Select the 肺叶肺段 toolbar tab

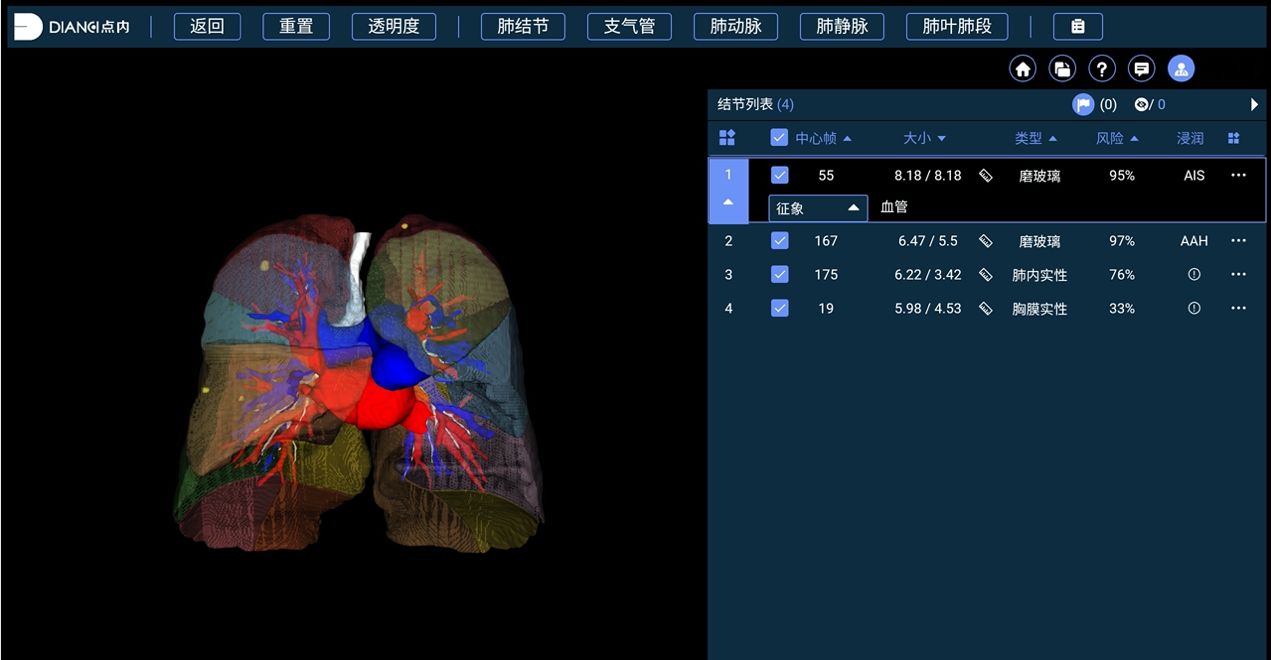957,27
